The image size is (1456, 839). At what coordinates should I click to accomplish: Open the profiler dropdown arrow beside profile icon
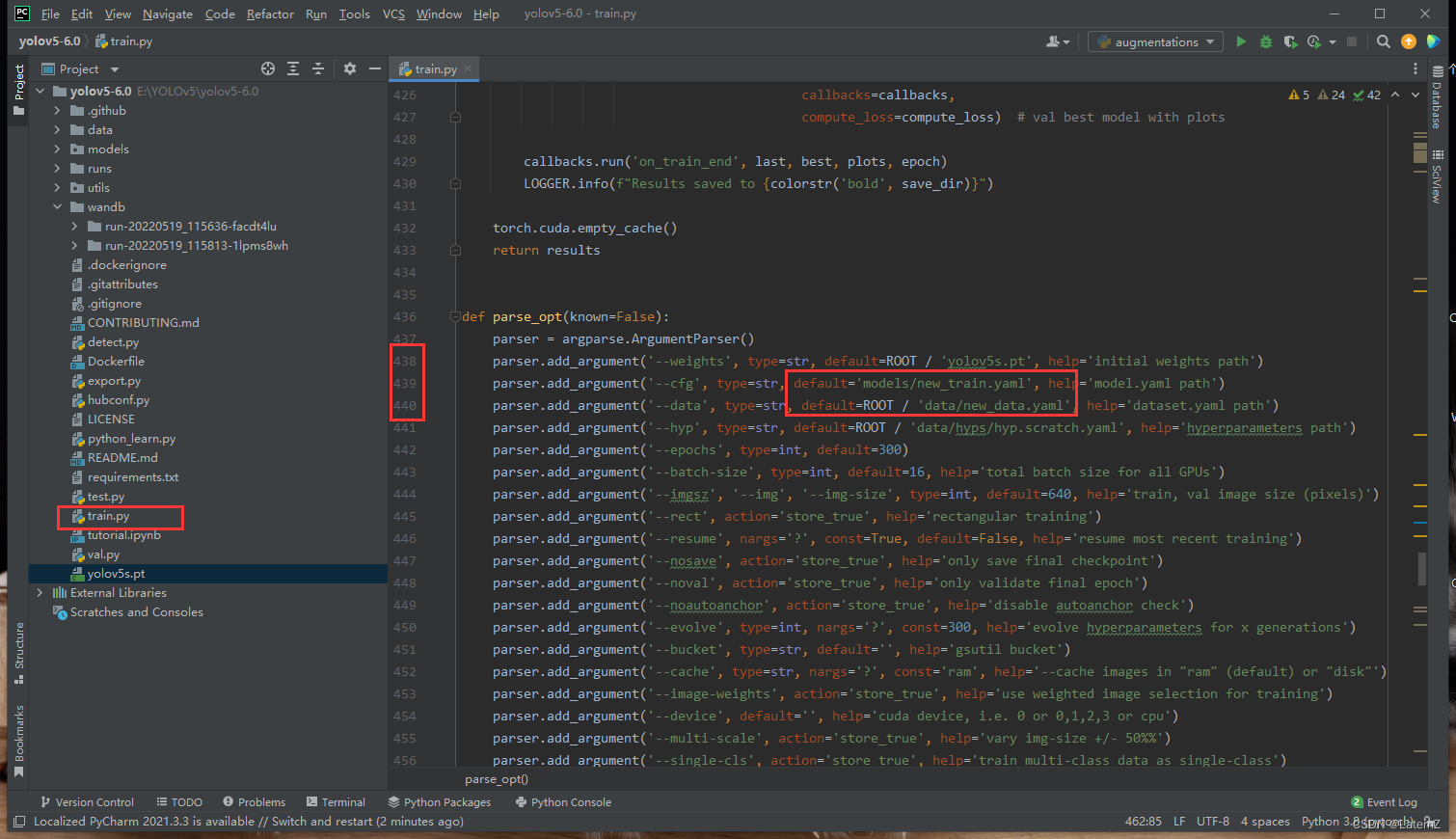coord(1333,41)
